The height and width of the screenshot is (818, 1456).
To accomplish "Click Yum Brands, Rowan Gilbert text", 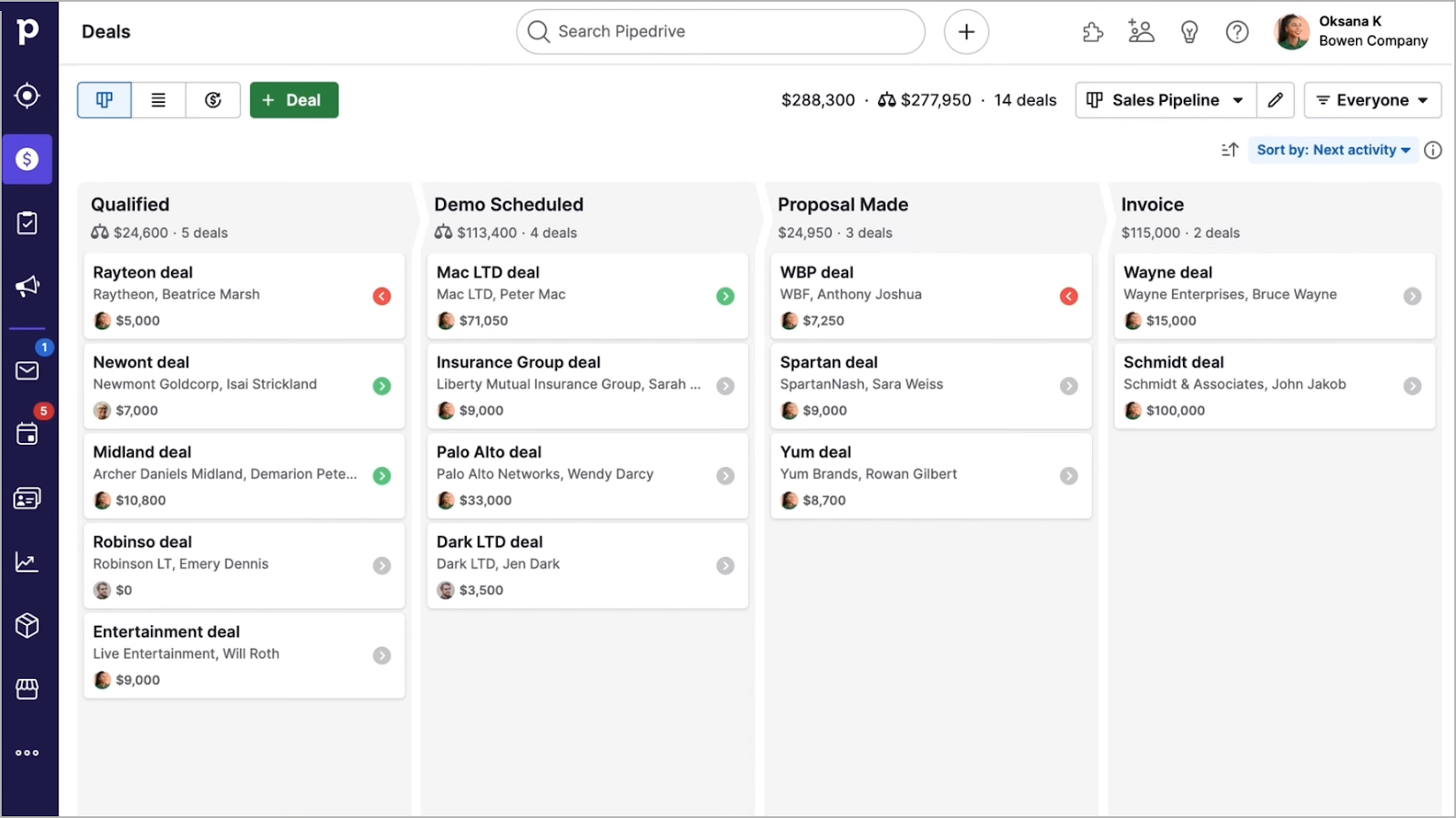I will (868, 474).
